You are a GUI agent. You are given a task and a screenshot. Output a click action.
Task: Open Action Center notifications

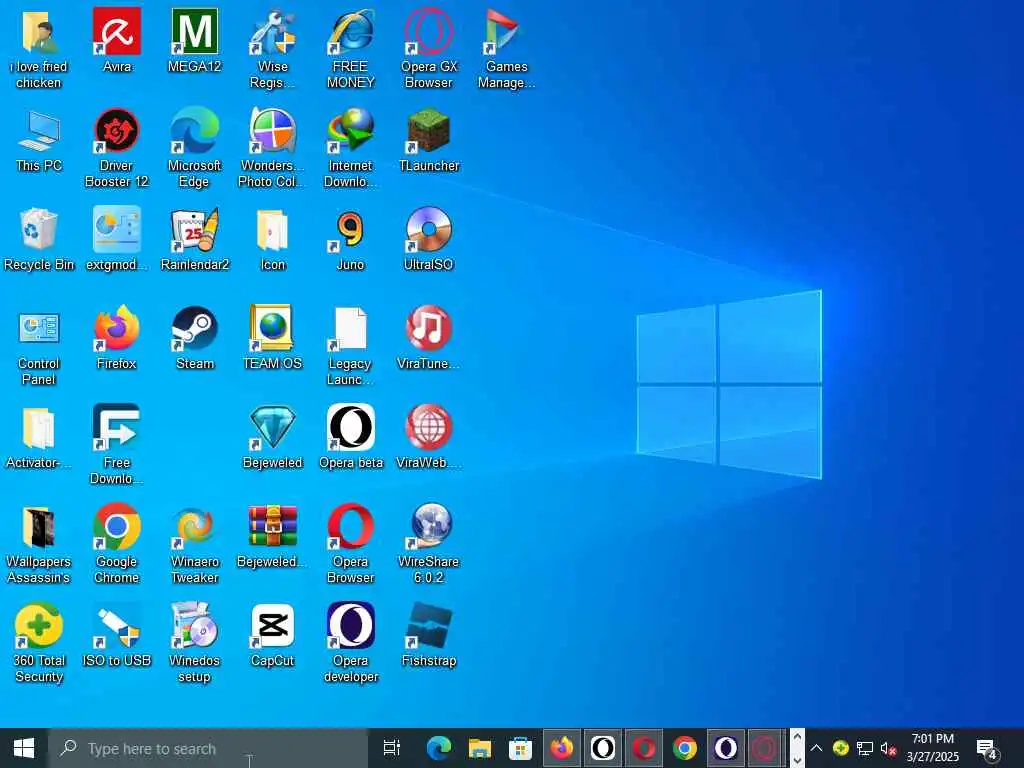click(987, 750)
